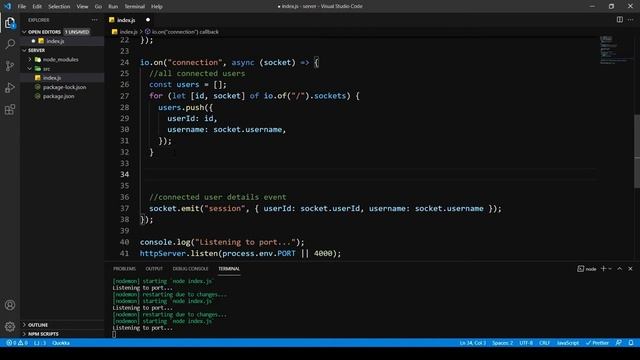Switch to the Debug Console tab
640x360 pixels.
click(190, 269)
